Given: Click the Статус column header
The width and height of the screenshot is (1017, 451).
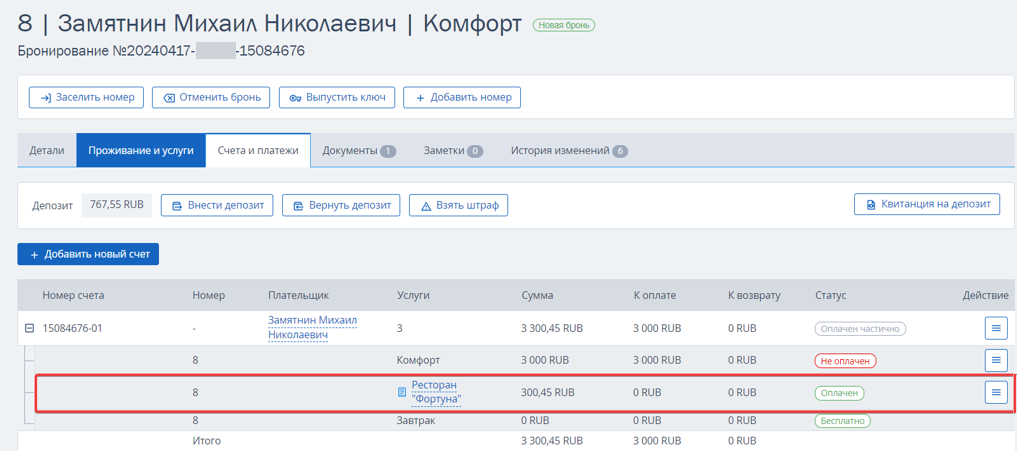Looking at the screenshot, I should pyautogui.click(x=830, y=295).
